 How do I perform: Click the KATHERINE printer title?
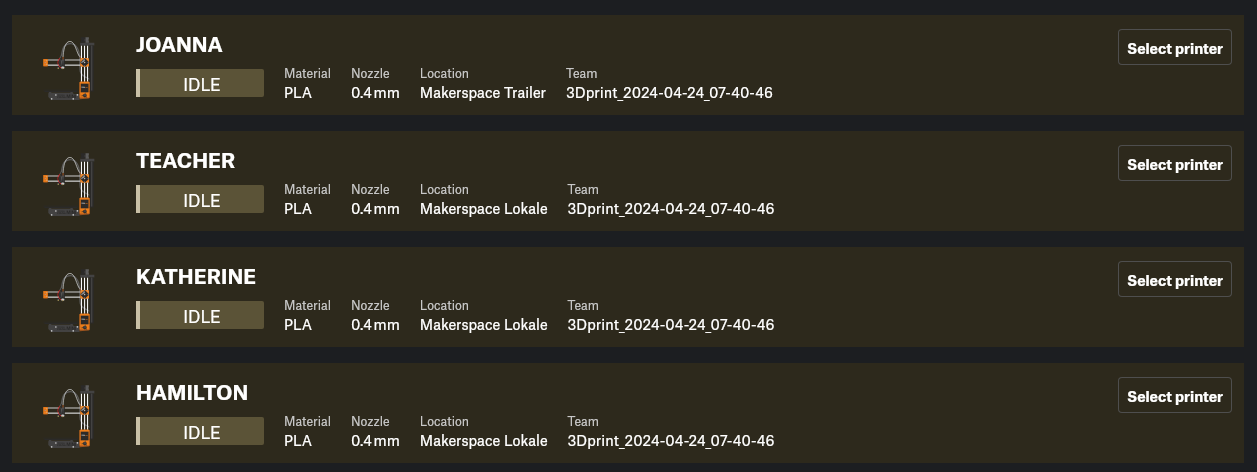(196, 277)
